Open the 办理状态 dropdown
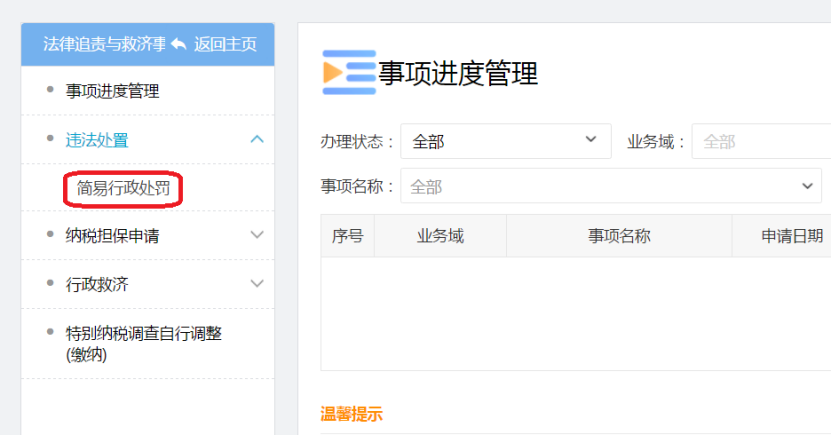This screenshot has height=435, width=831. point(506,141)
